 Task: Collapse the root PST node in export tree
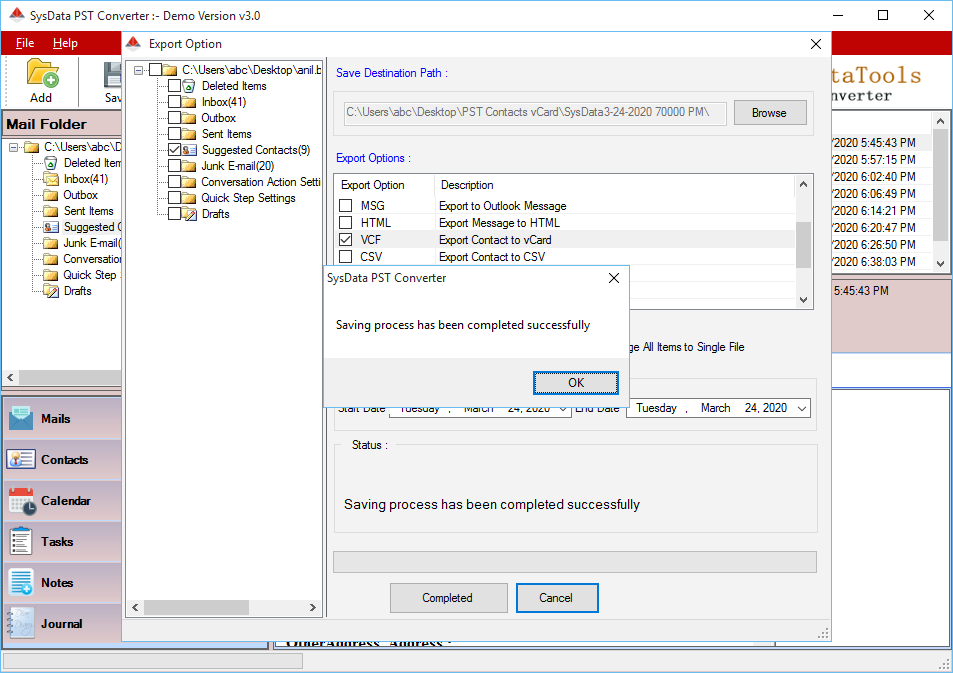point(139,71)
